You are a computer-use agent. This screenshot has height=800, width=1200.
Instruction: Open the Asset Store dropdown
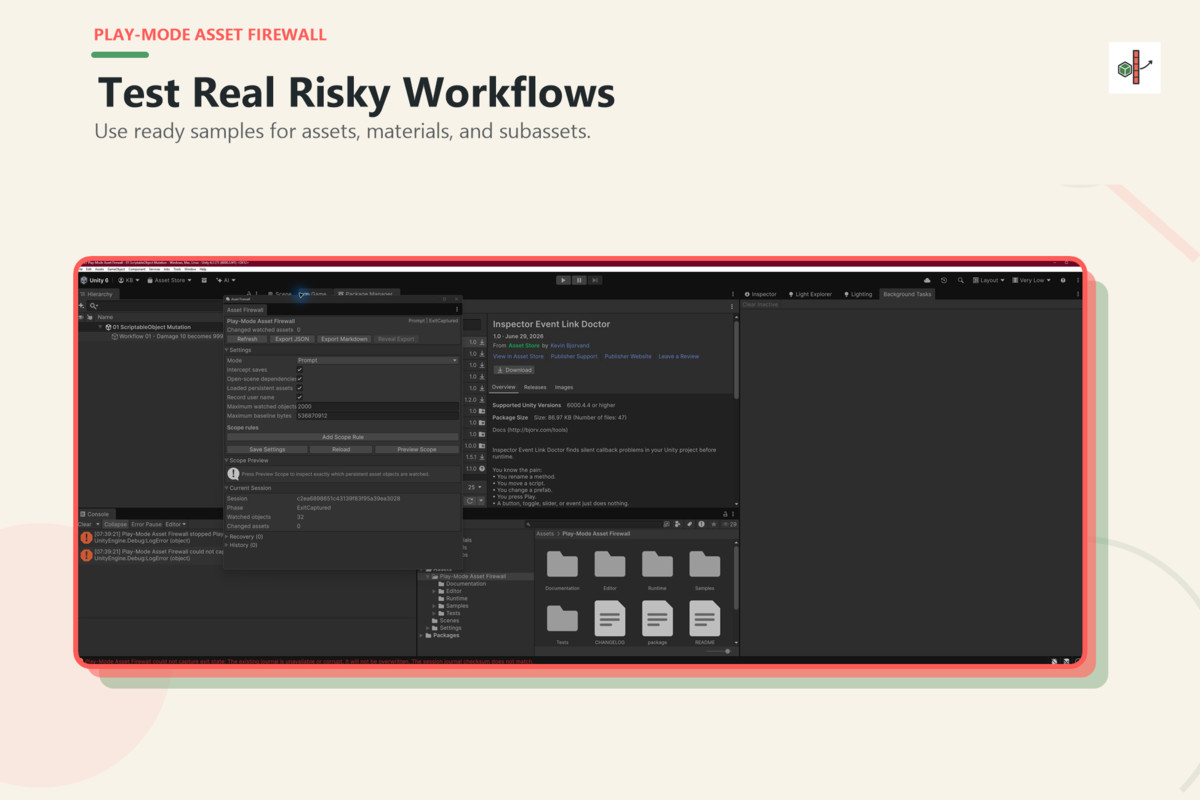pyautogui.click(x=169, y=280)
